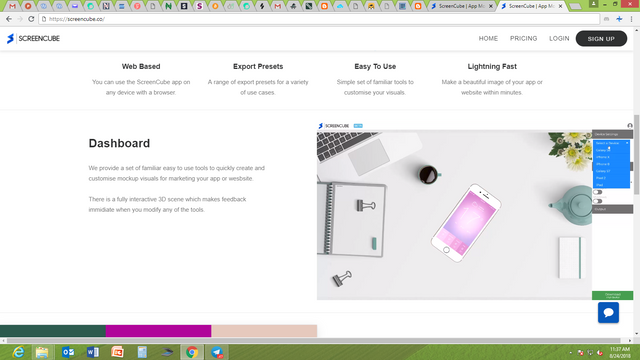The width and height of the screenshot is (640, 360).
Task: Click the Chrome profile icon in title bar
Action: (x=593, y=4)
